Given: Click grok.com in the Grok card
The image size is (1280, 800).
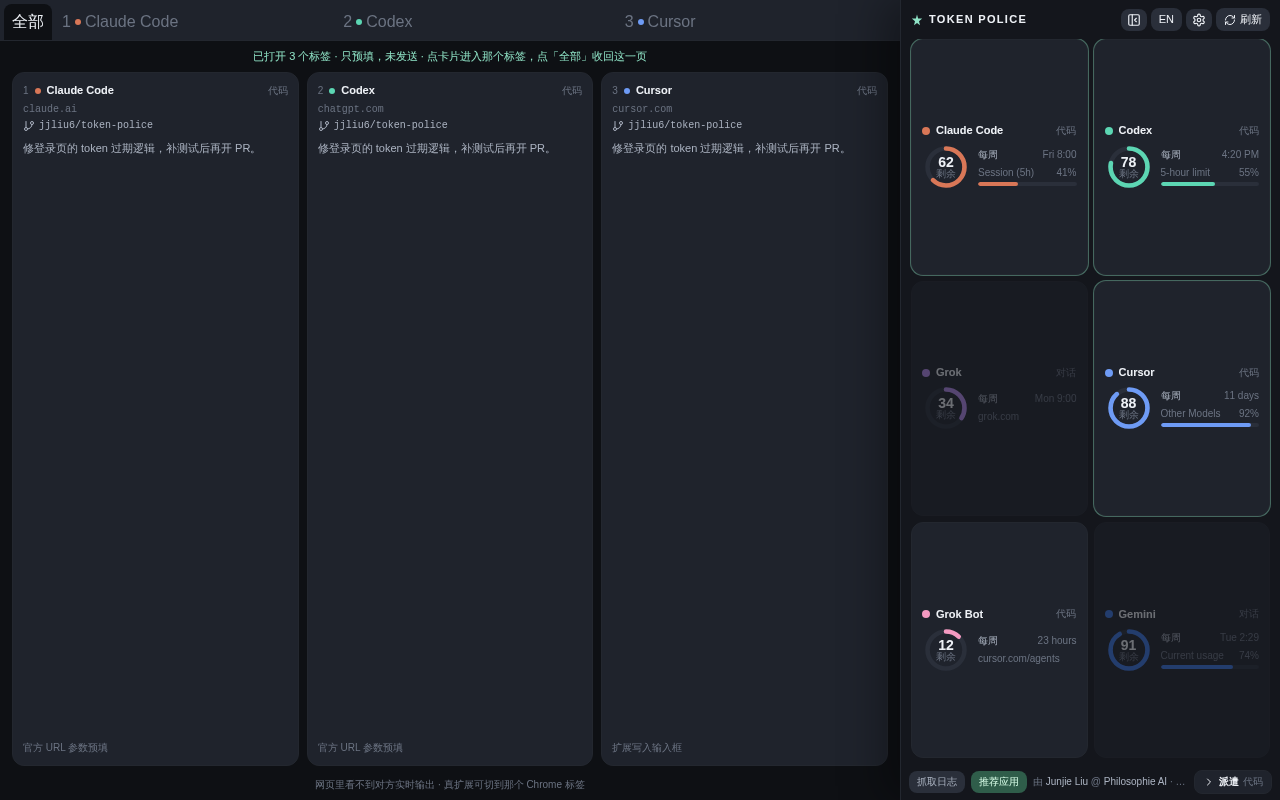Looking at the screenshot, I should (x=998, y=417).
